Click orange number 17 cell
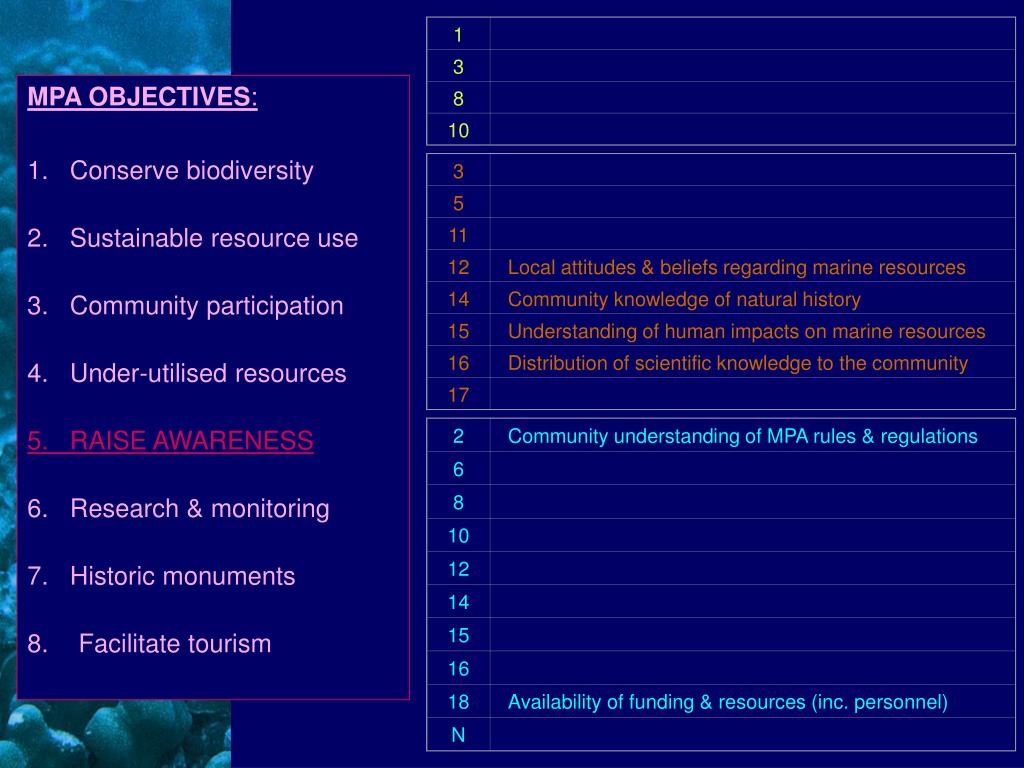The image size is (1024, 768). point(458,395)
